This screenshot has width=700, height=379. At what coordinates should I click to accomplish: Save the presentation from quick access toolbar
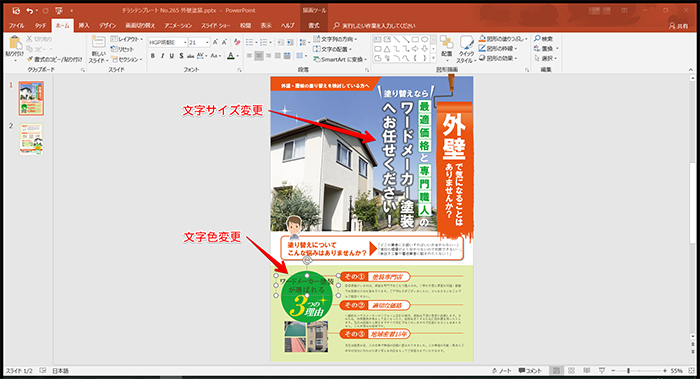16,10
